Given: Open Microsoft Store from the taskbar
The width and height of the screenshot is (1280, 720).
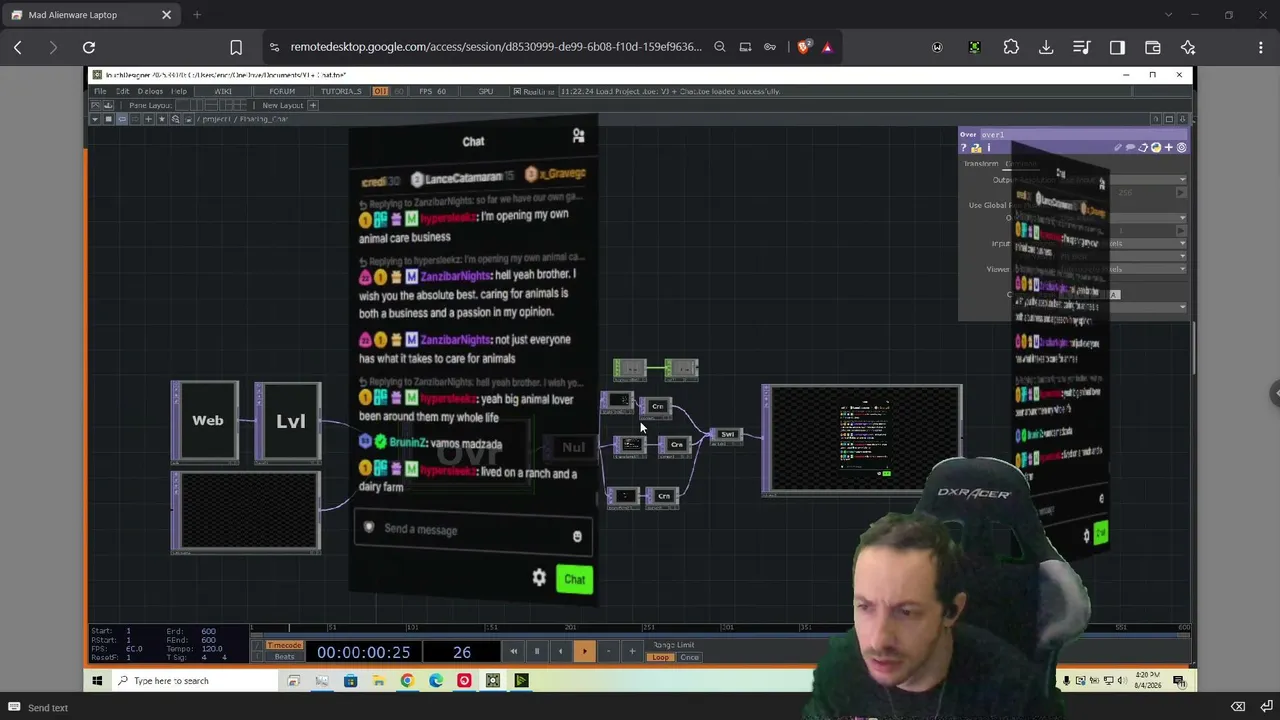Looking at the screenshot, I should point(350,681).
